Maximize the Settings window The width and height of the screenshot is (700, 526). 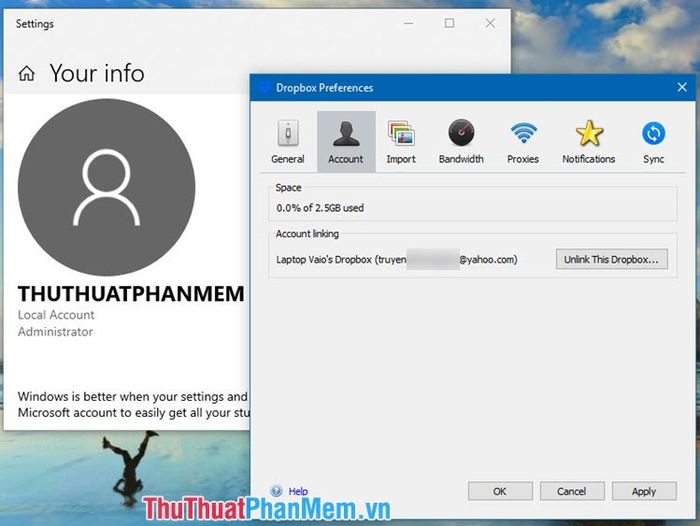[450, 23]
